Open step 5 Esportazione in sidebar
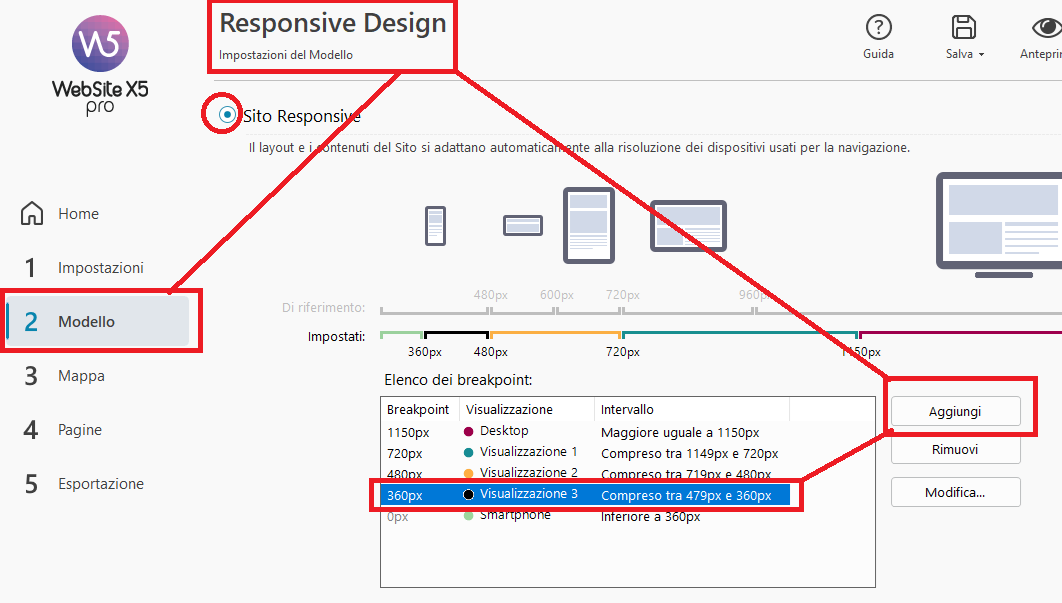 pos(100,484)
